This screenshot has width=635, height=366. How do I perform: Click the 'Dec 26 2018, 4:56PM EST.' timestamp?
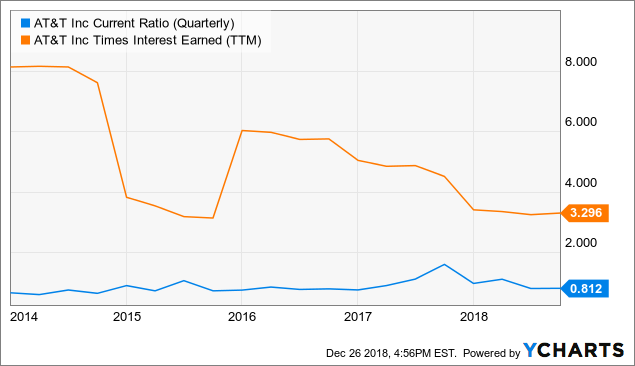click(x=391, y=353)
